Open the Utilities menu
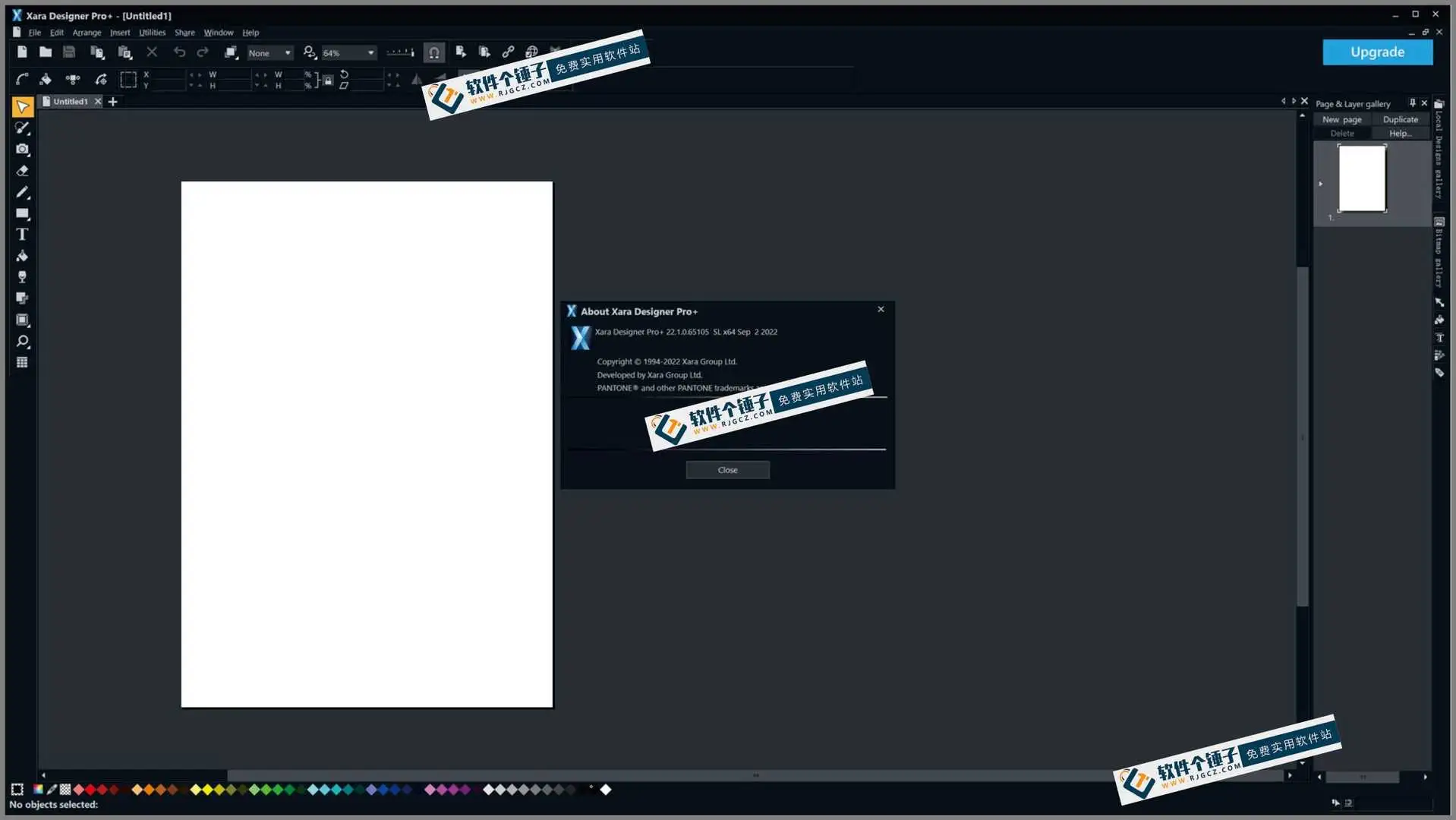This screenshot has height=820, width=1456. [x=152, y=33]
